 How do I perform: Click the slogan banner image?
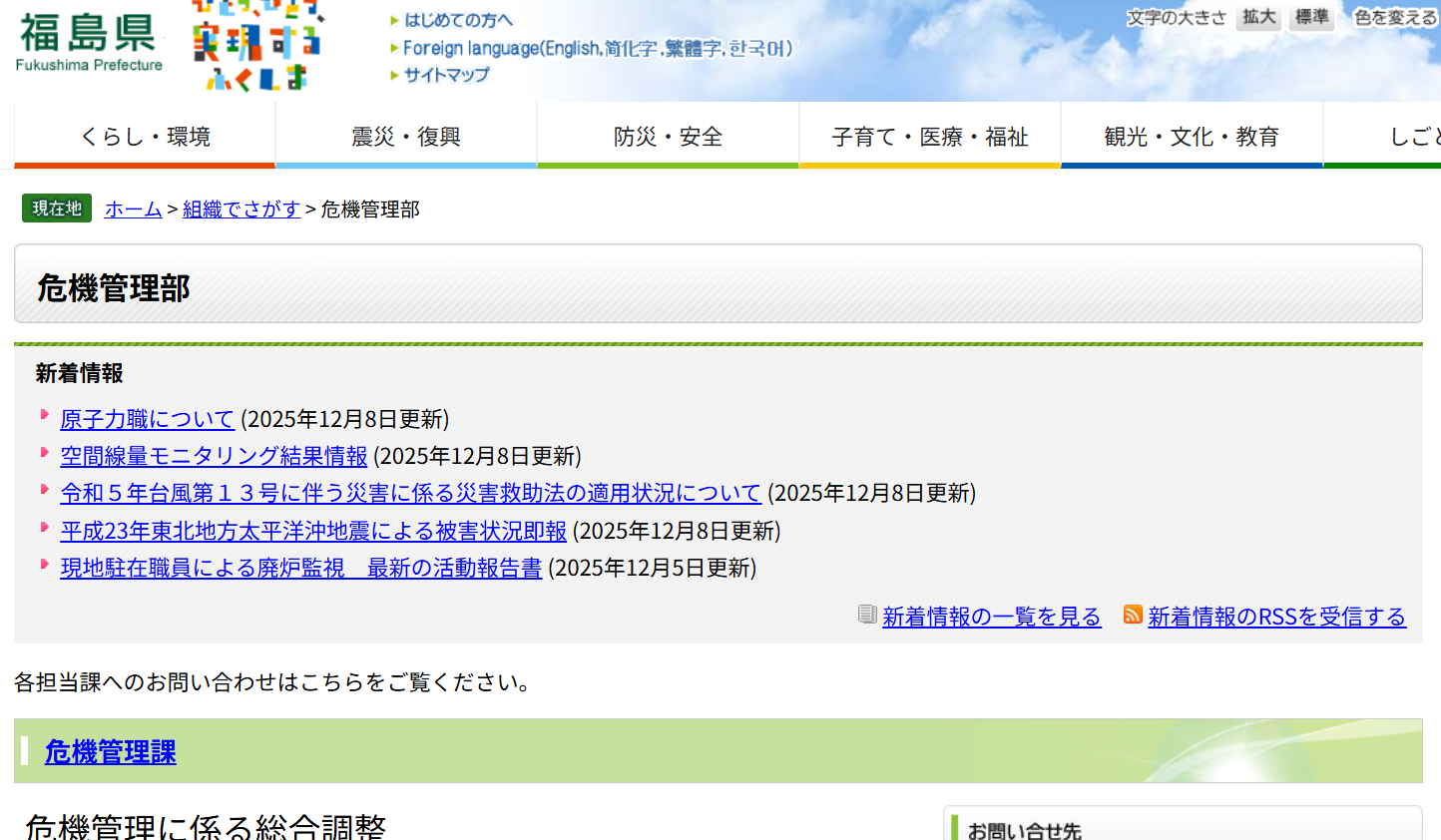pyautogui.click(x=257, y=45)
